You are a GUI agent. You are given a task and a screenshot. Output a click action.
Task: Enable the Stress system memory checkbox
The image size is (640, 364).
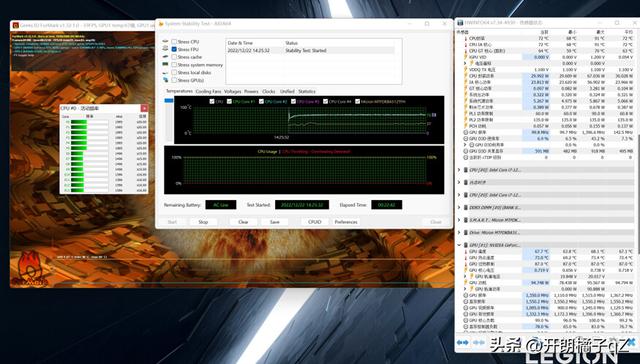click(174, 65)
